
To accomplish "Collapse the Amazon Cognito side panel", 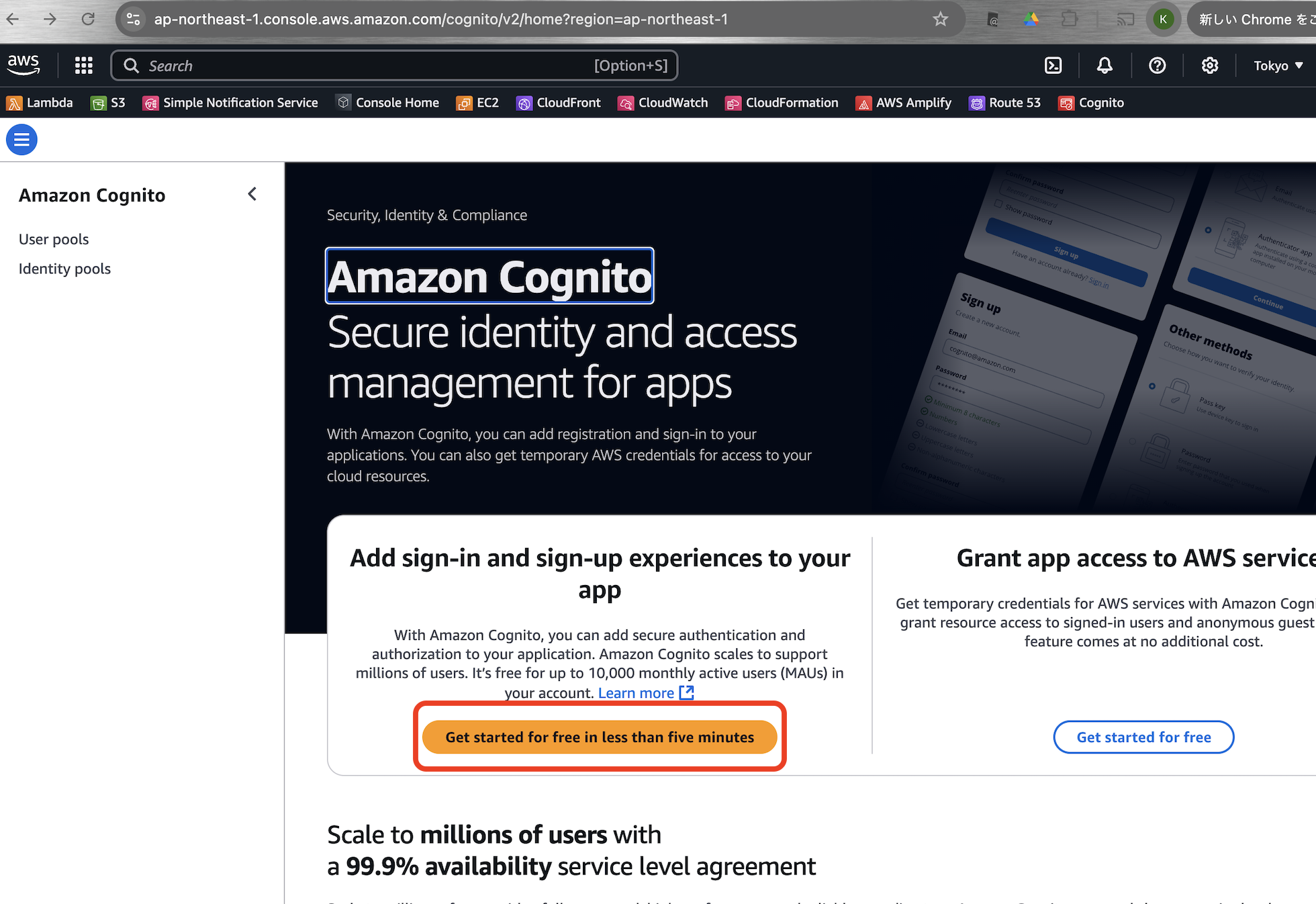I will [252, 193].
